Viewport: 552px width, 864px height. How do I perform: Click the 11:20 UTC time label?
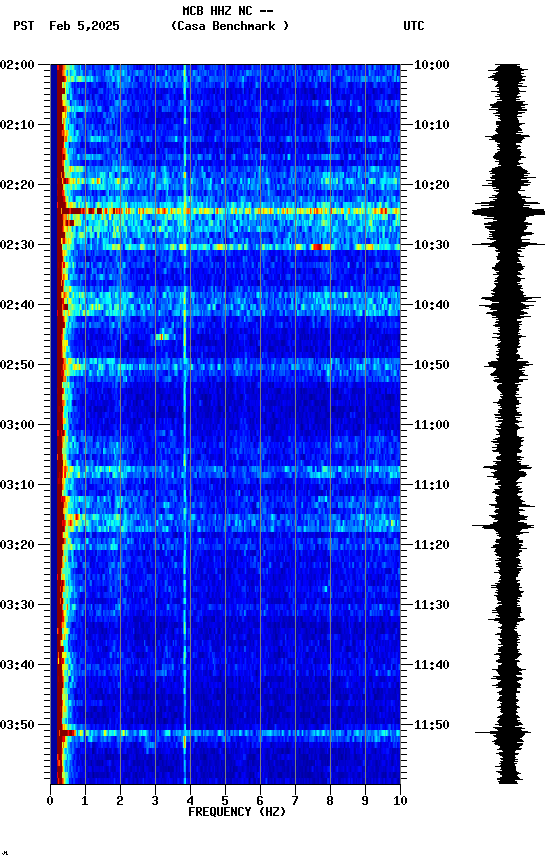point(432,545)
